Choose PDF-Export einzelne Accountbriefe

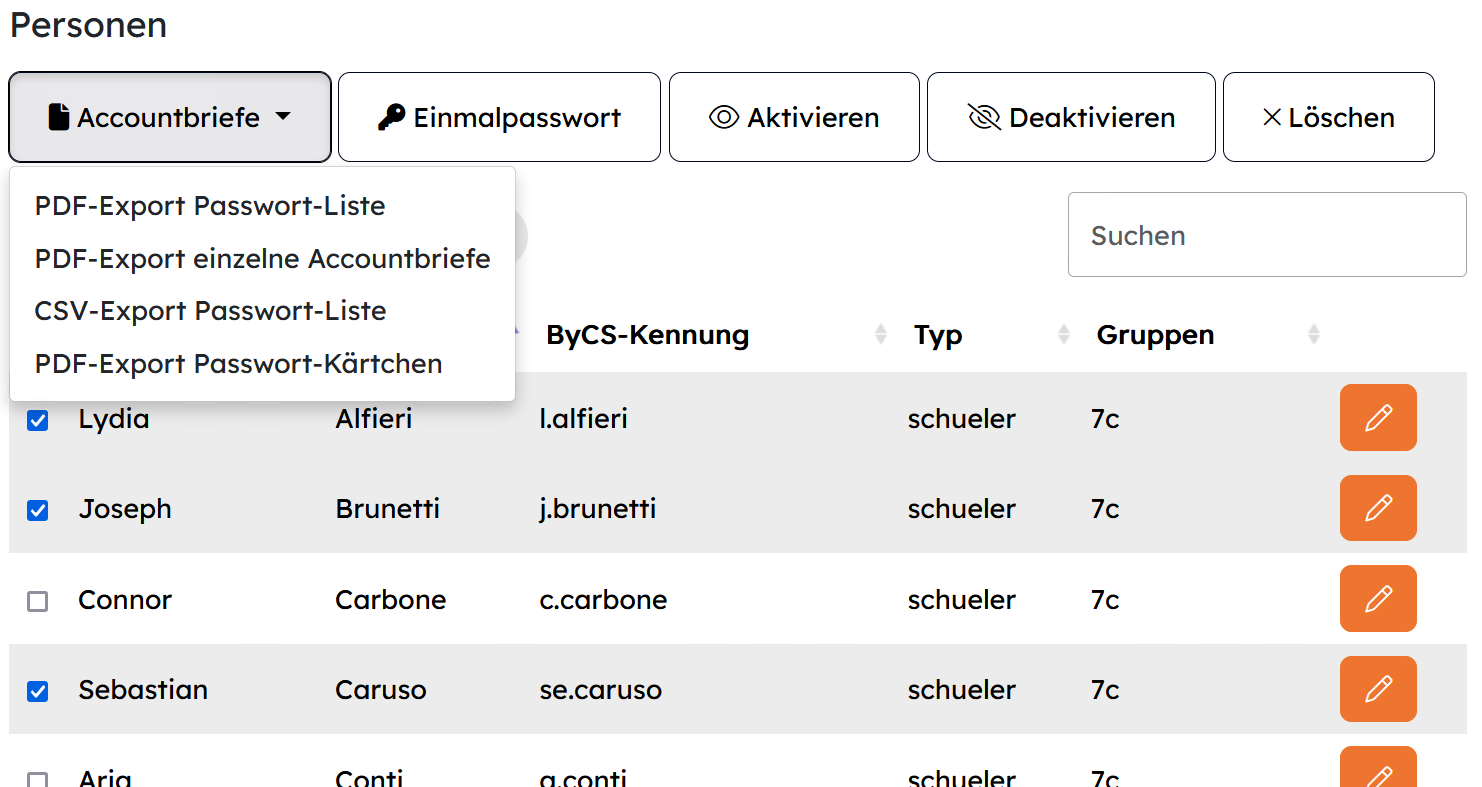[262, 259]
